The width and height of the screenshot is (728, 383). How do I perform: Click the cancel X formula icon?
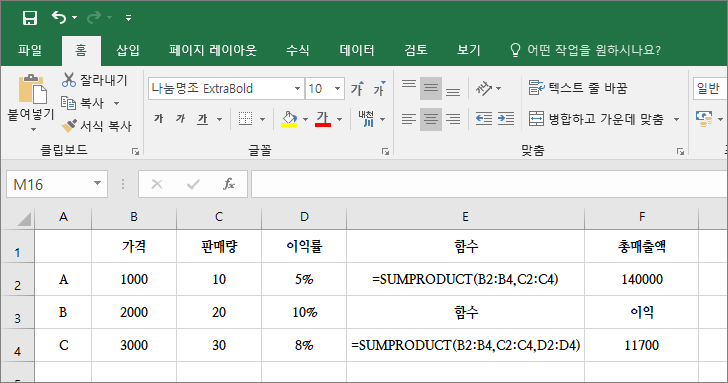157,184
